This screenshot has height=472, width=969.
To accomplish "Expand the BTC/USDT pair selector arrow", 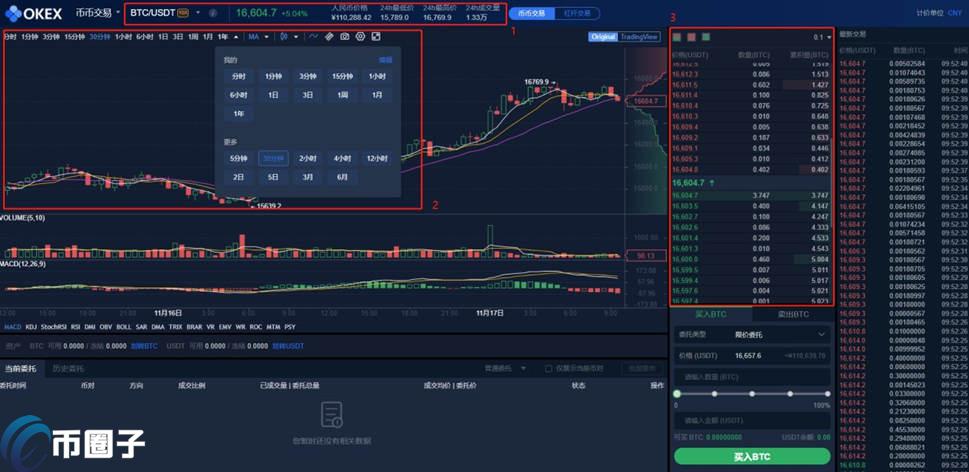I will pos(198,12).
